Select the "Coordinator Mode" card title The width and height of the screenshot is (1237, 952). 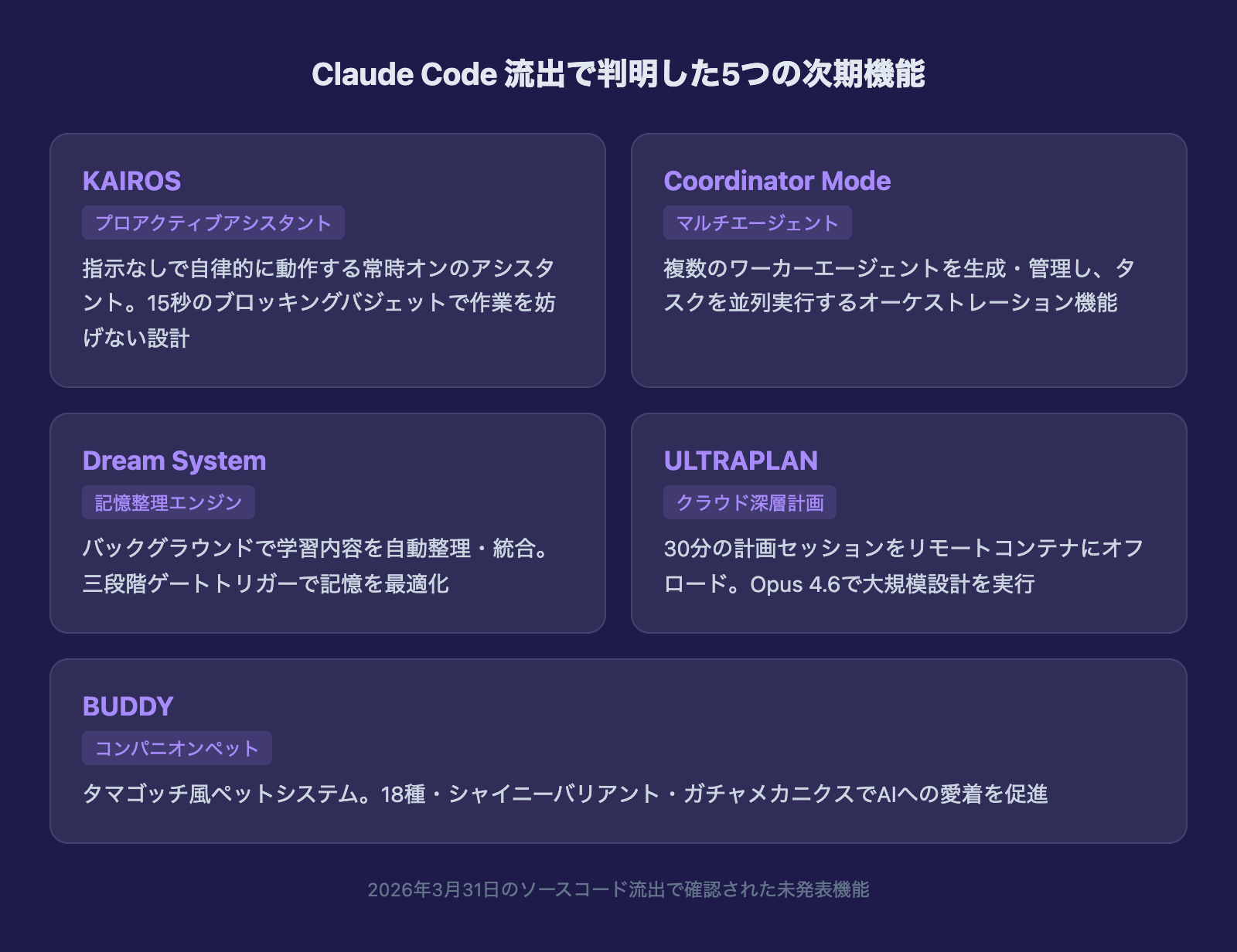(x=777, y=181)
